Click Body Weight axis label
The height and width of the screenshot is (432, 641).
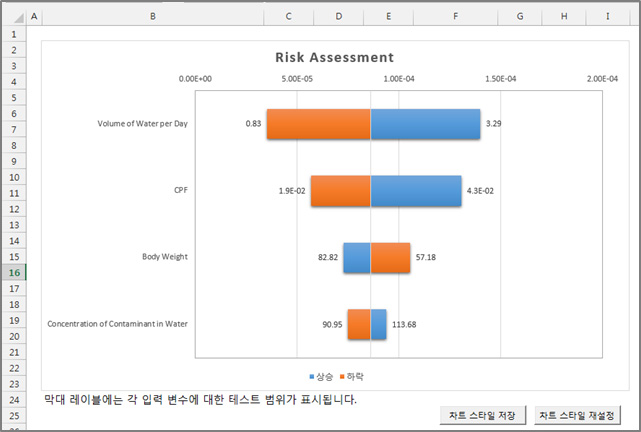click(165, 257)
